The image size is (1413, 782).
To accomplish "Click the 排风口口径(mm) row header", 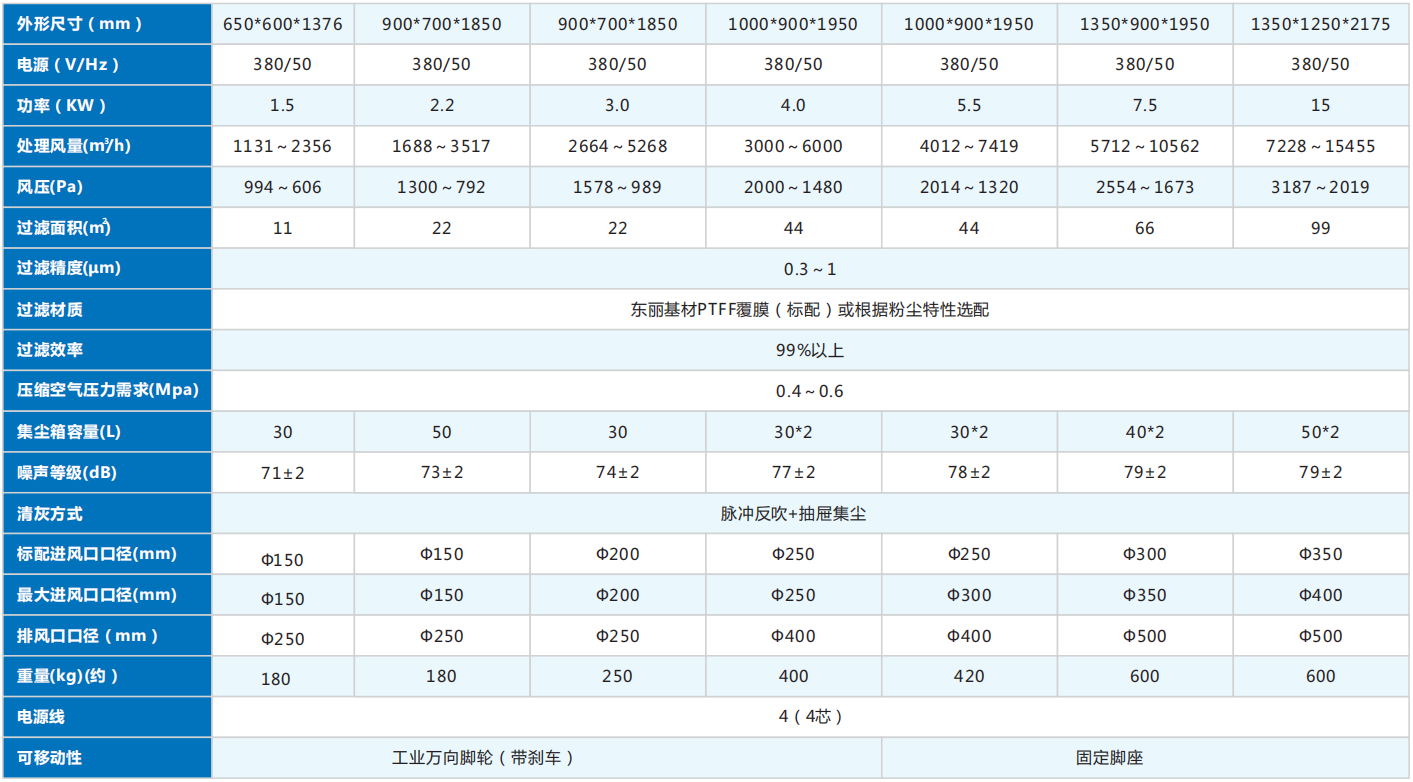I will 106,636.
